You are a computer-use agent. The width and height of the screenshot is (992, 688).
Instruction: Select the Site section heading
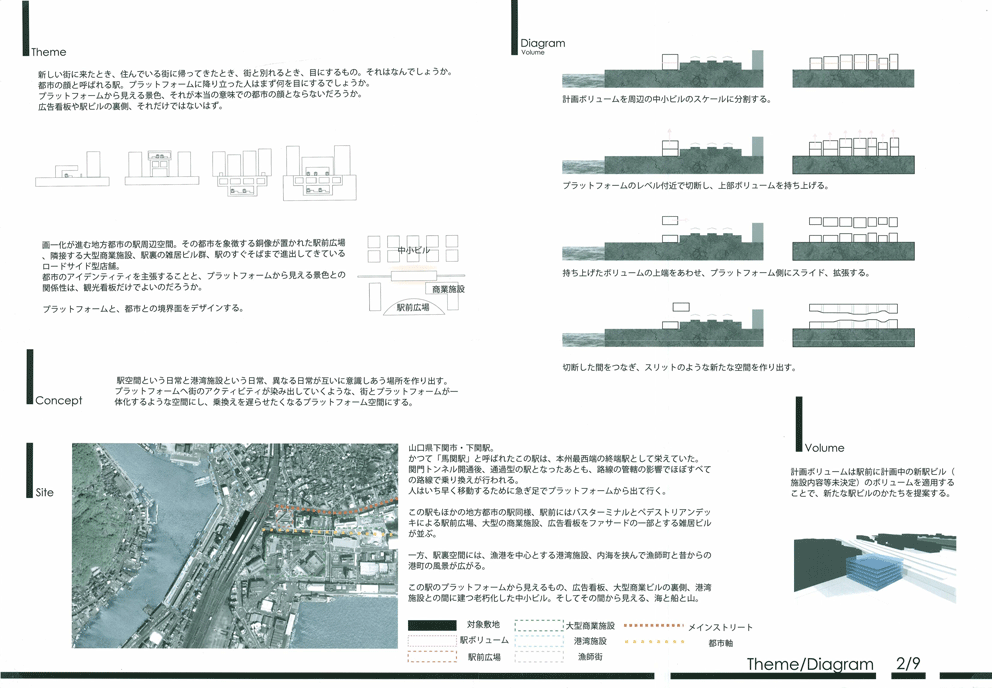[x=45, y=493]
